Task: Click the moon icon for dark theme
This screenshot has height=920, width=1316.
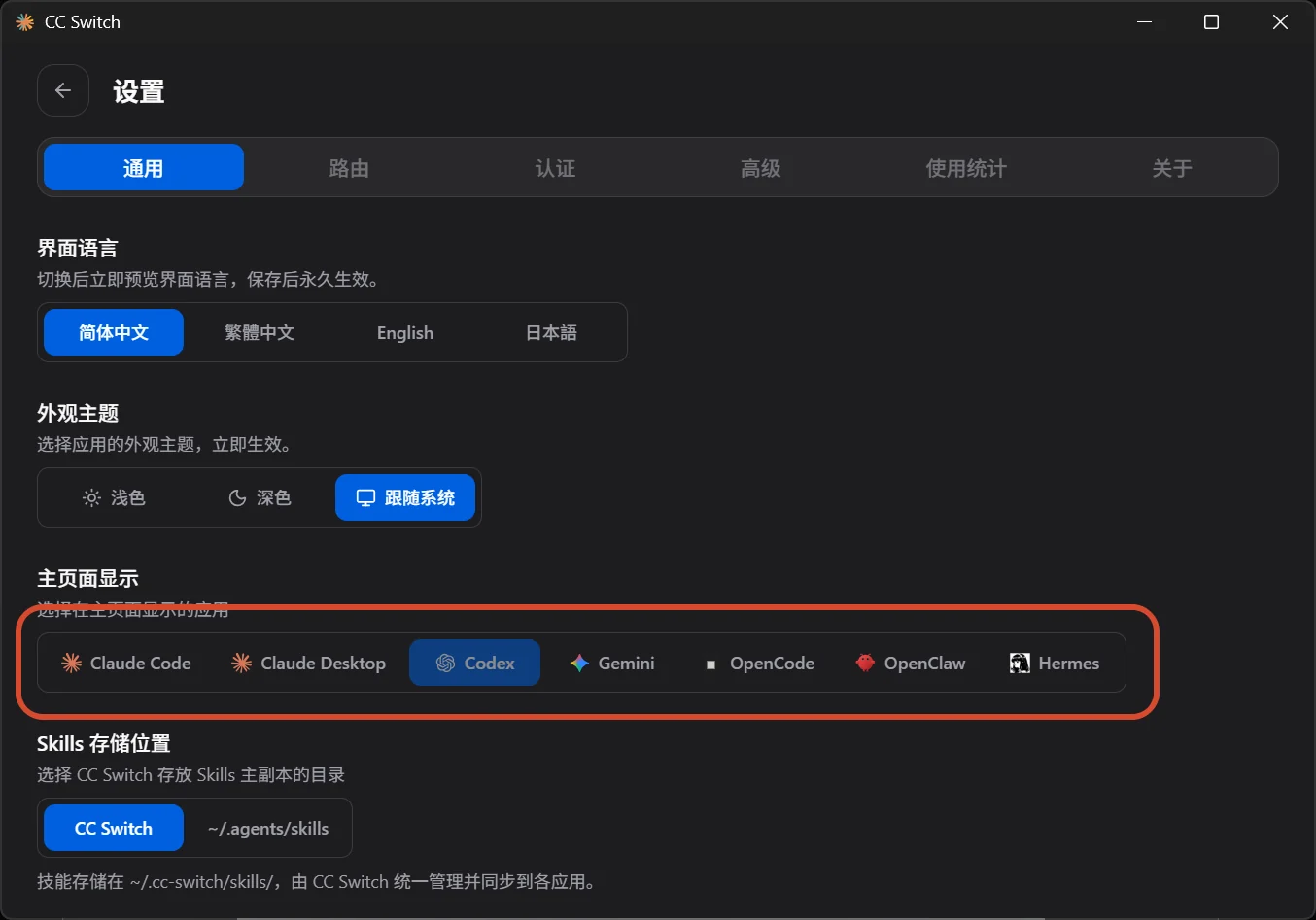Action: [x=237, y=498]
